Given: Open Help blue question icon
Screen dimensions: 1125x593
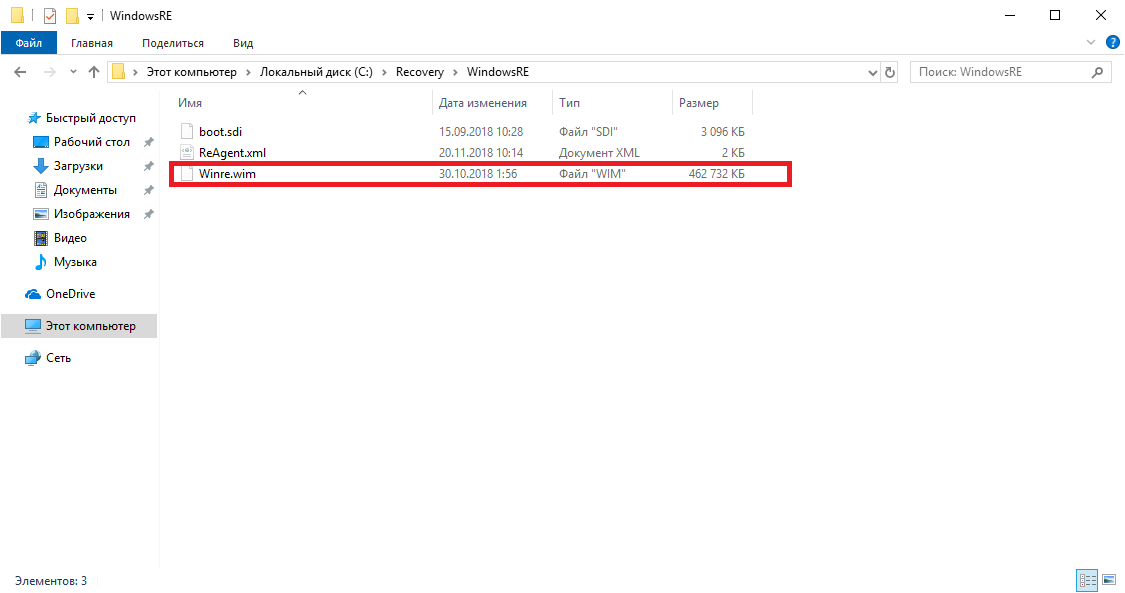Looking at the screenshot, I should [x=1113, y=42].
